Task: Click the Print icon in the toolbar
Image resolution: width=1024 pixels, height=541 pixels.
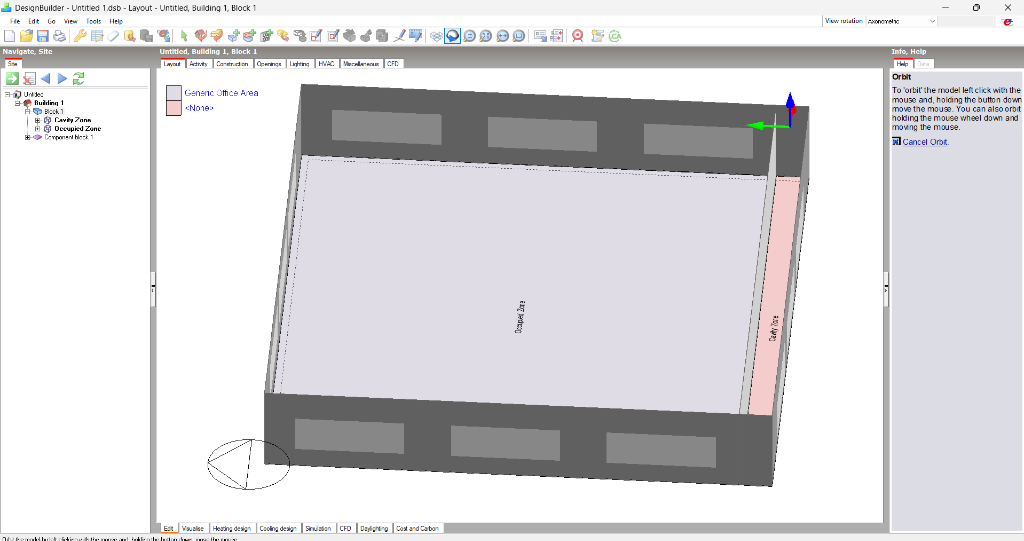Action: coord(59,36)
